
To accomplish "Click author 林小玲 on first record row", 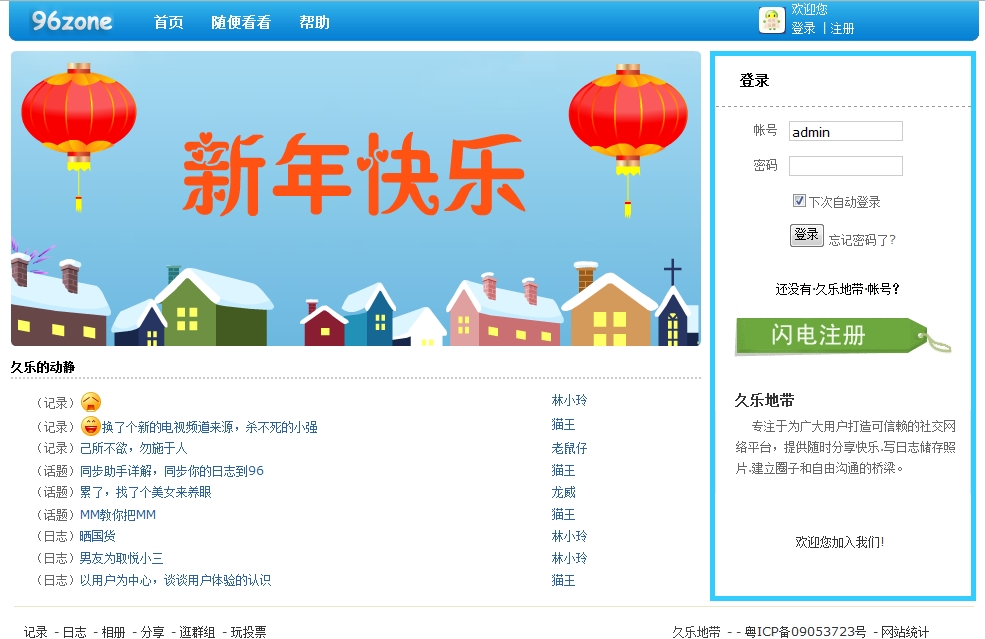I will (569, 400).
